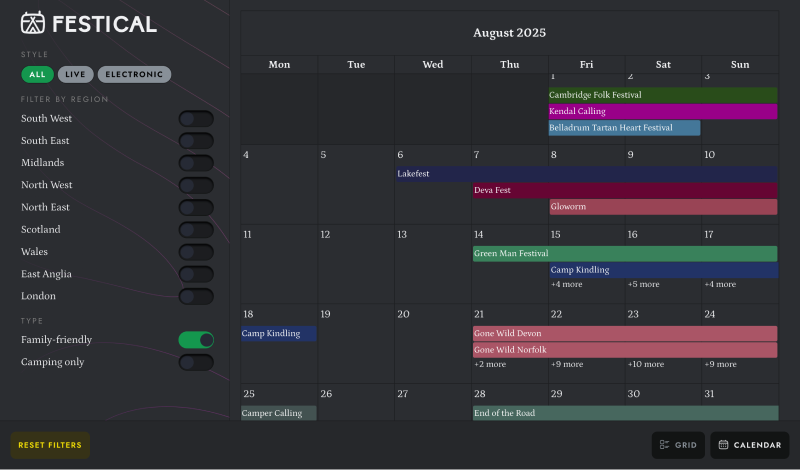Expand +5 more events on August 16
The width and height of the screenshot is (800, 470).
pos(643,284)
